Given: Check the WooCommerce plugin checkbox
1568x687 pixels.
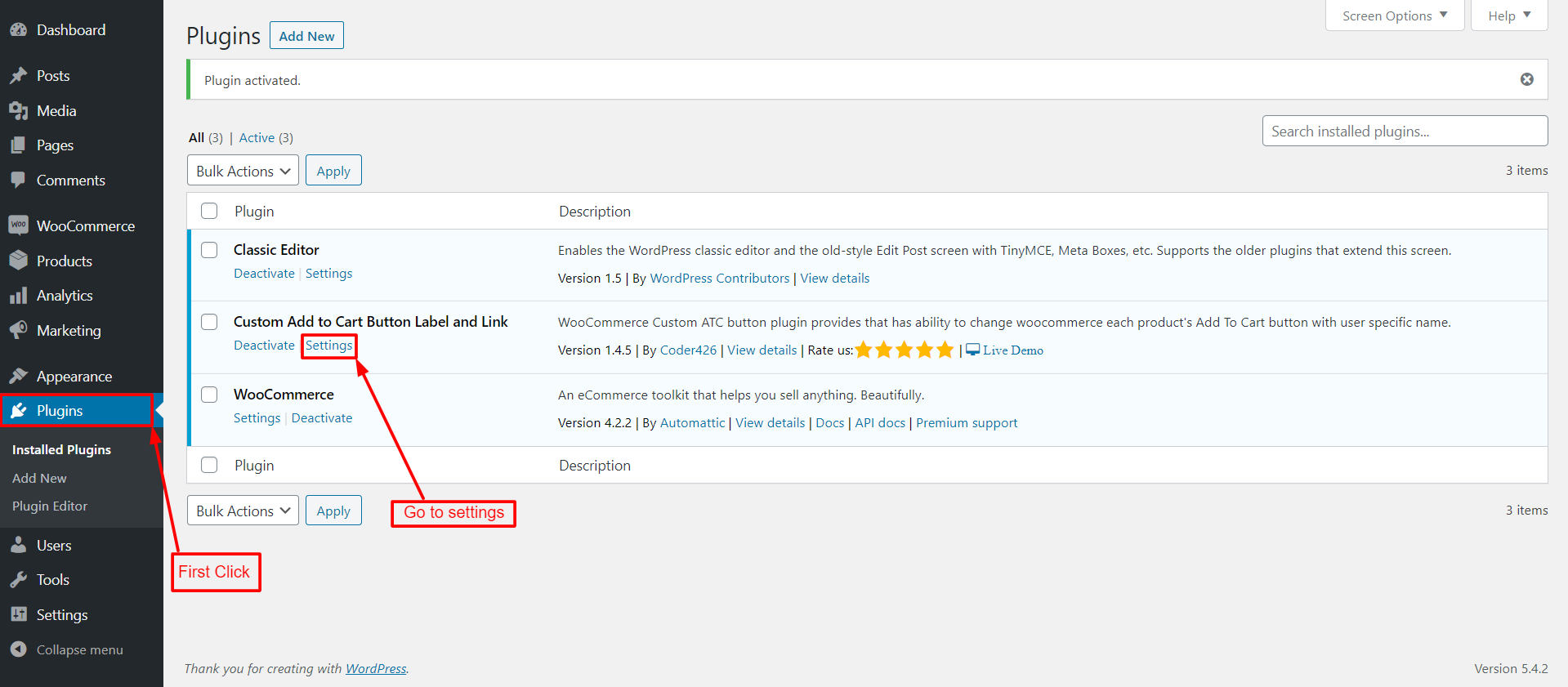Looking at the screenshot, I should (x=209, y=395).
